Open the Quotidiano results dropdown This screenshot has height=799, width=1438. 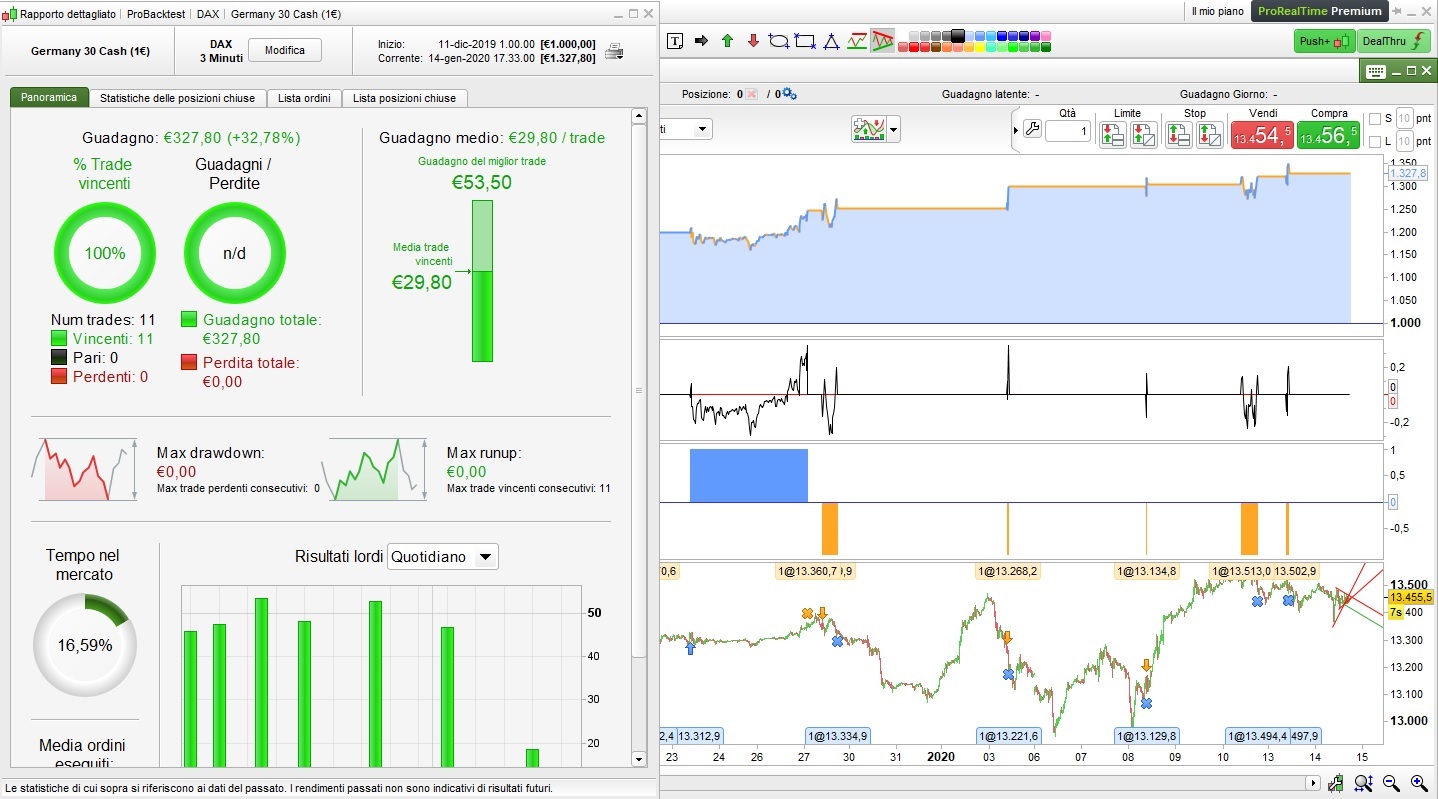[x=442, y=557]
